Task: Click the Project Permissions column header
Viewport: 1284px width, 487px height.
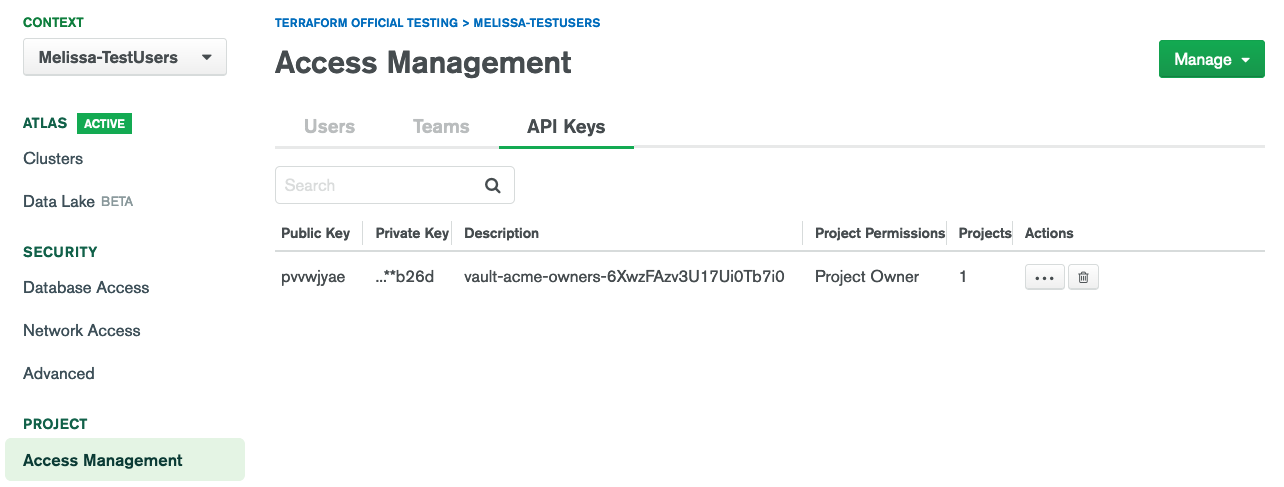Action: pos(879,233)
